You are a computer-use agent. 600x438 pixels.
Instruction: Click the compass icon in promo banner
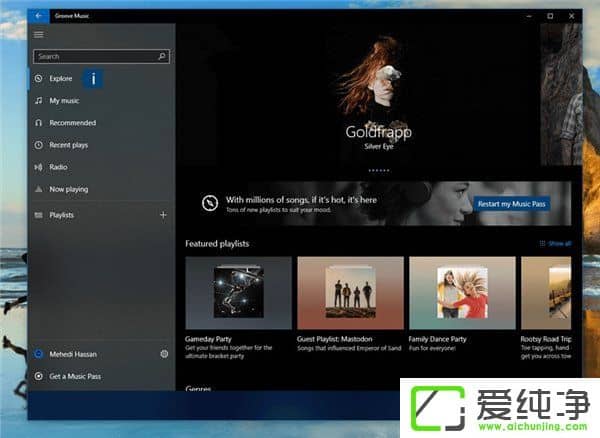coord(210,203)
